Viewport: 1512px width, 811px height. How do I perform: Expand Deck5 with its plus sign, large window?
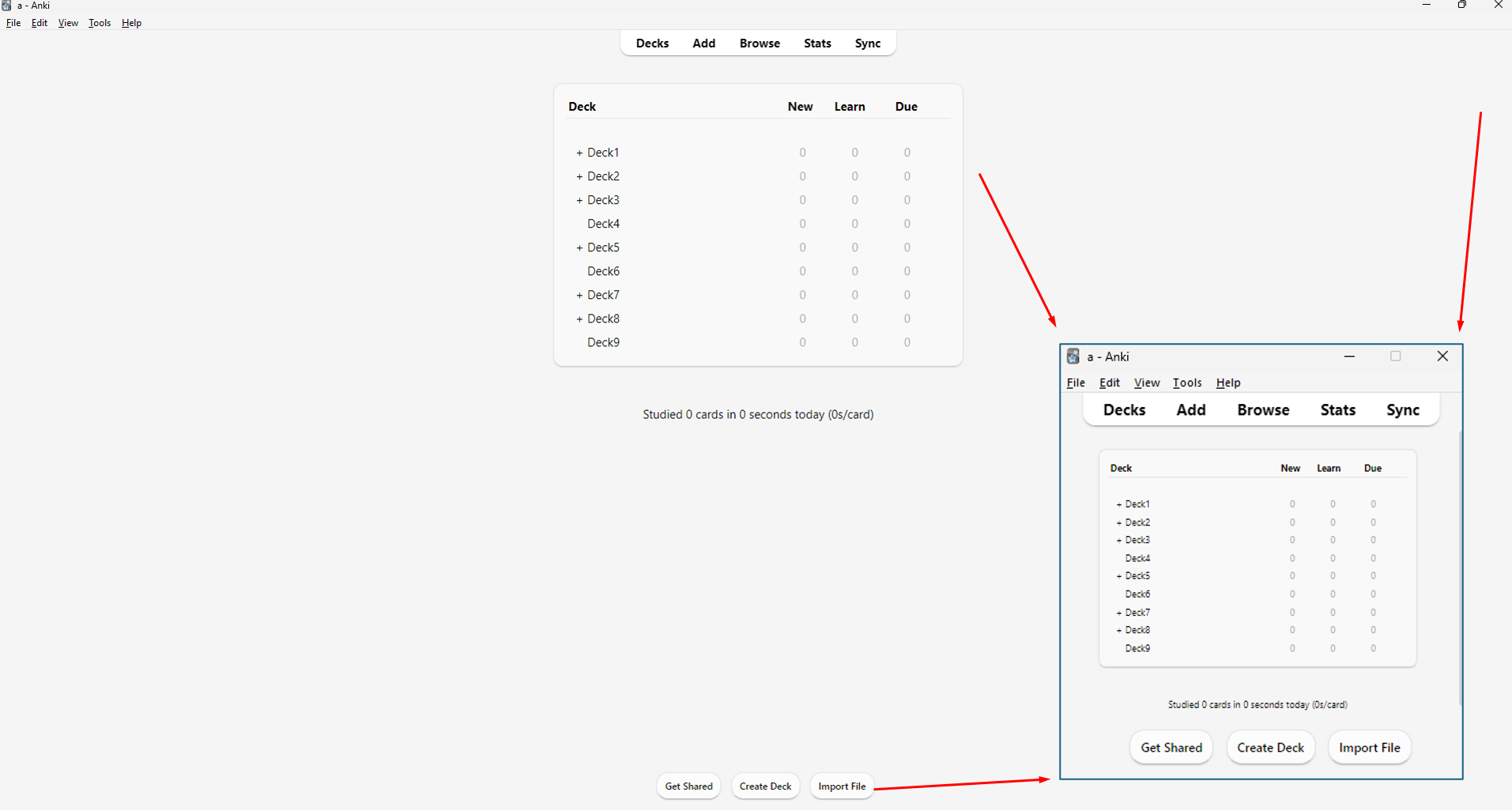click(579, 247)
